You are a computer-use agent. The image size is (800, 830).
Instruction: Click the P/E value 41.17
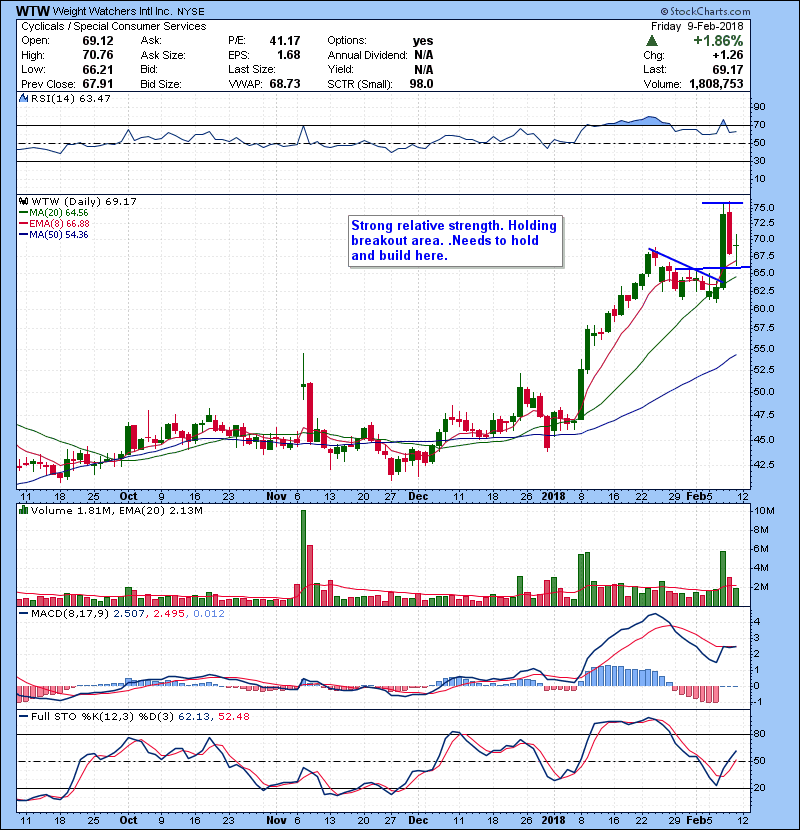[x=285, y=41]
